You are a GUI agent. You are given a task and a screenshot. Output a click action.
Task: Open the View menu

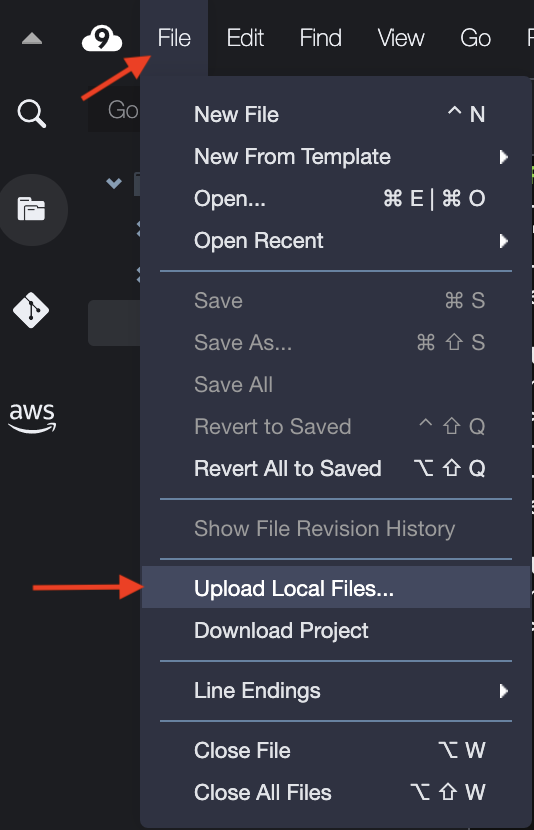pos(401,38)
